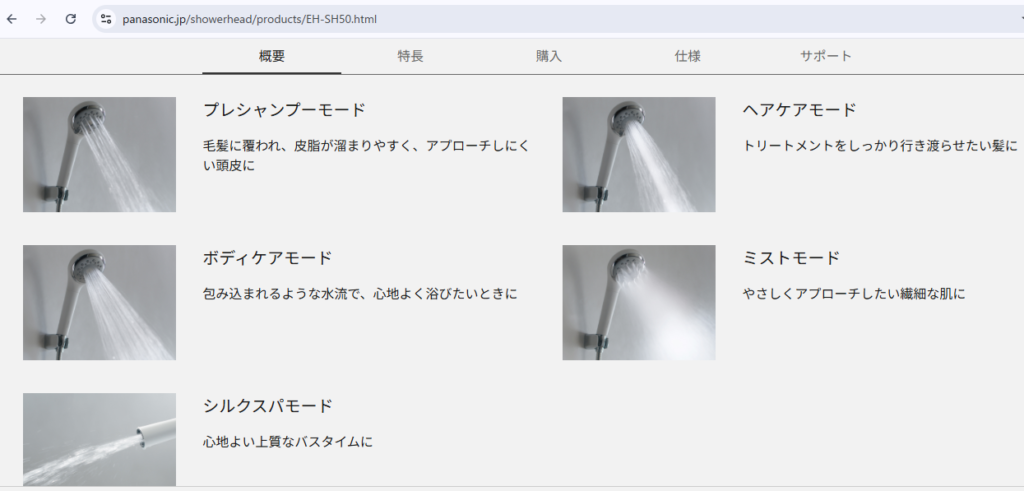
Task: Go to the 仕様 tab
Action: [x=687, y=56]
